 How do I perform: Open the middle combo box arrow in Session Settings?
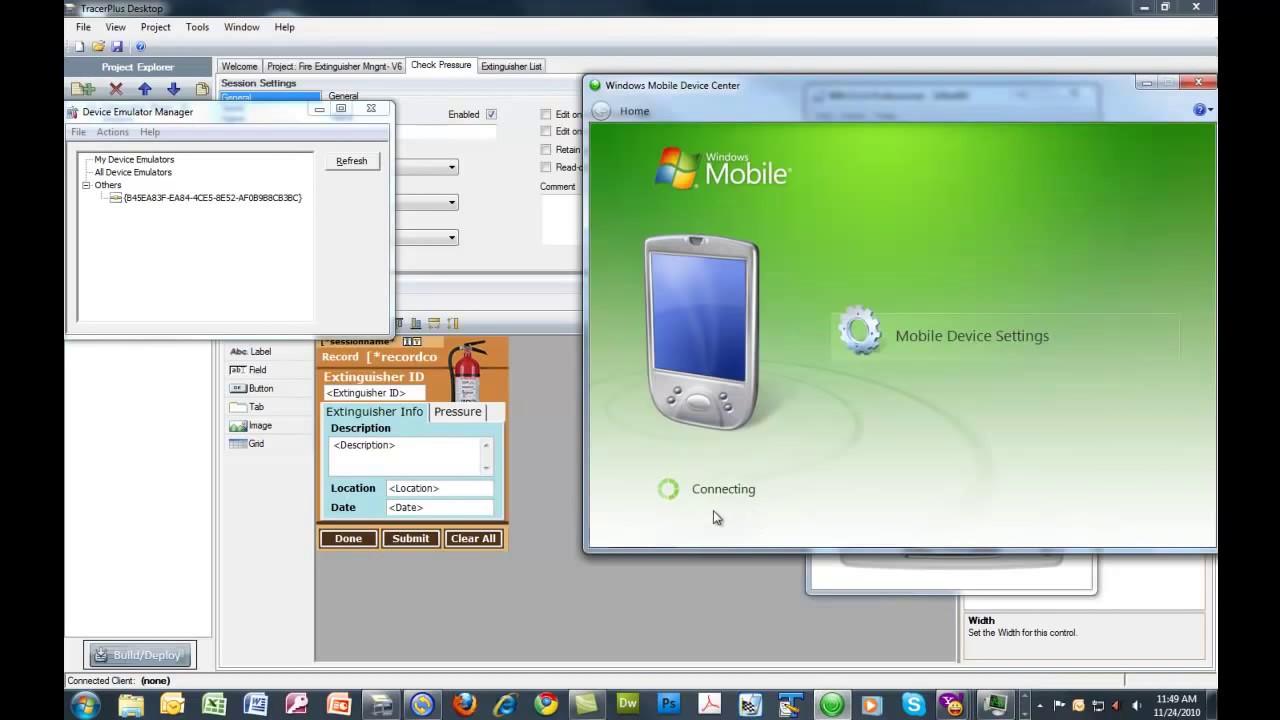452,202
